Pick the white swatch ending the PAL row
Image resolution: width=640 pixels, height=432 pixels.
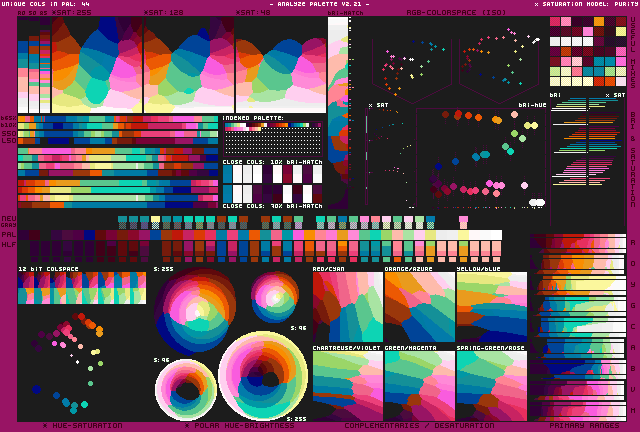coord(496,235)
